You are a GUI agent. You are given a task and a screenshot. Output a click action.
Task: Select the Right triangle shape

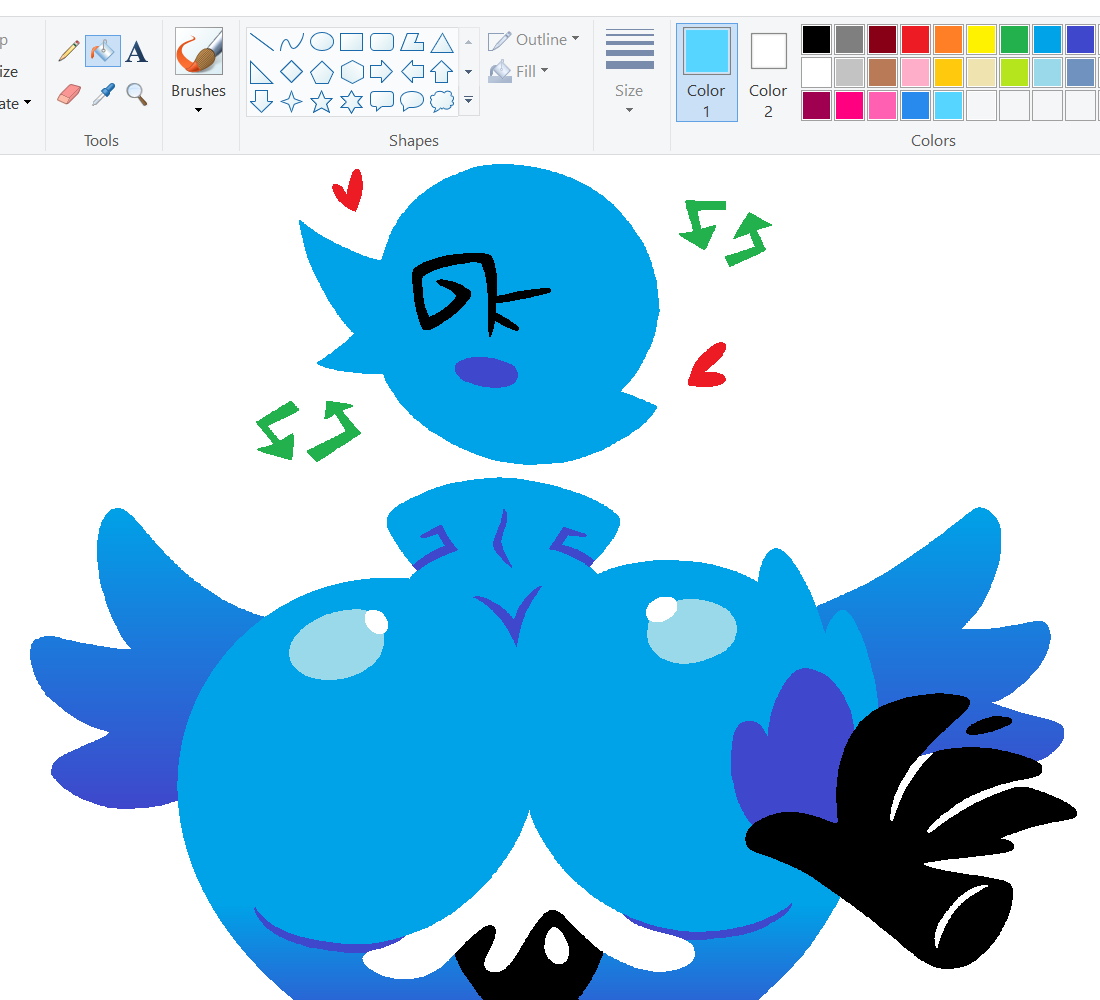point(262,72)
